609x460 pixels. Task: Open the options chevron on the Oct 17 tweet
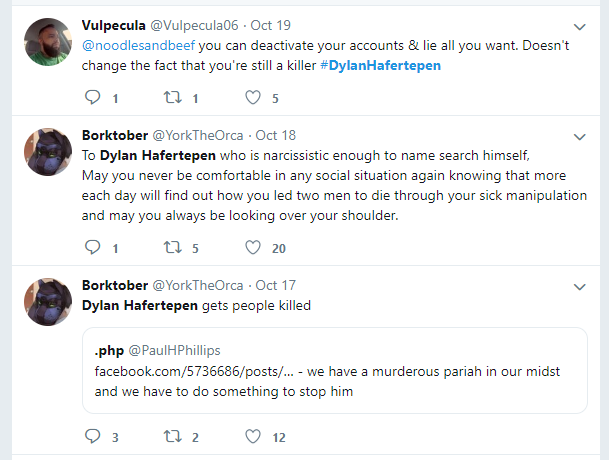point(579,287)
